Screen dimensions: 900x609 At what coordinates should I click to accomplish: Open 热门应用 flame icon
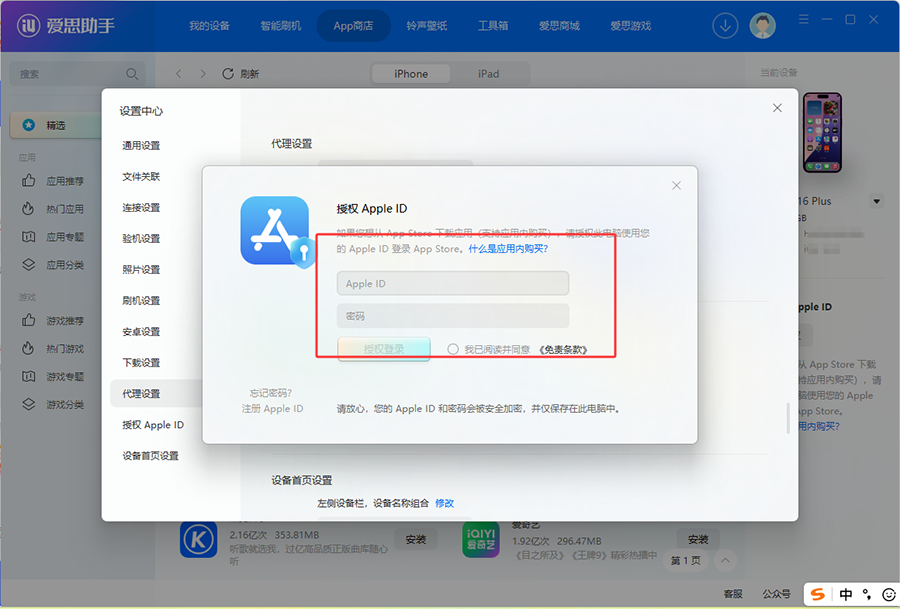[28, 208]
